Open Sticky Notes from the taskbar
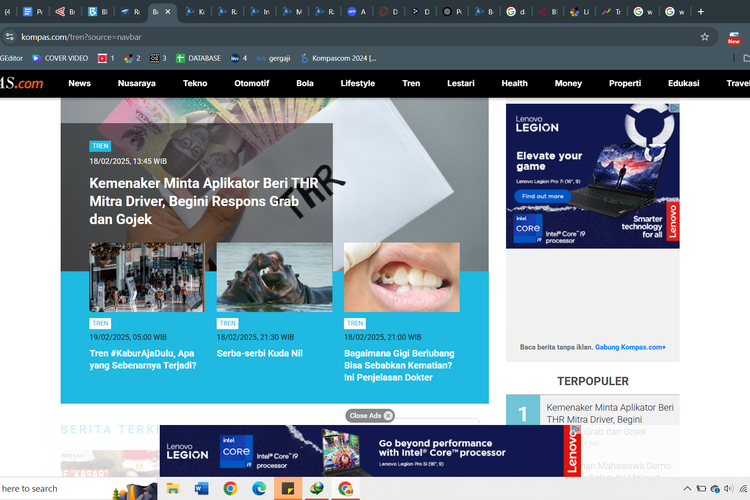 pyautogui.click(x=288, y=488)
